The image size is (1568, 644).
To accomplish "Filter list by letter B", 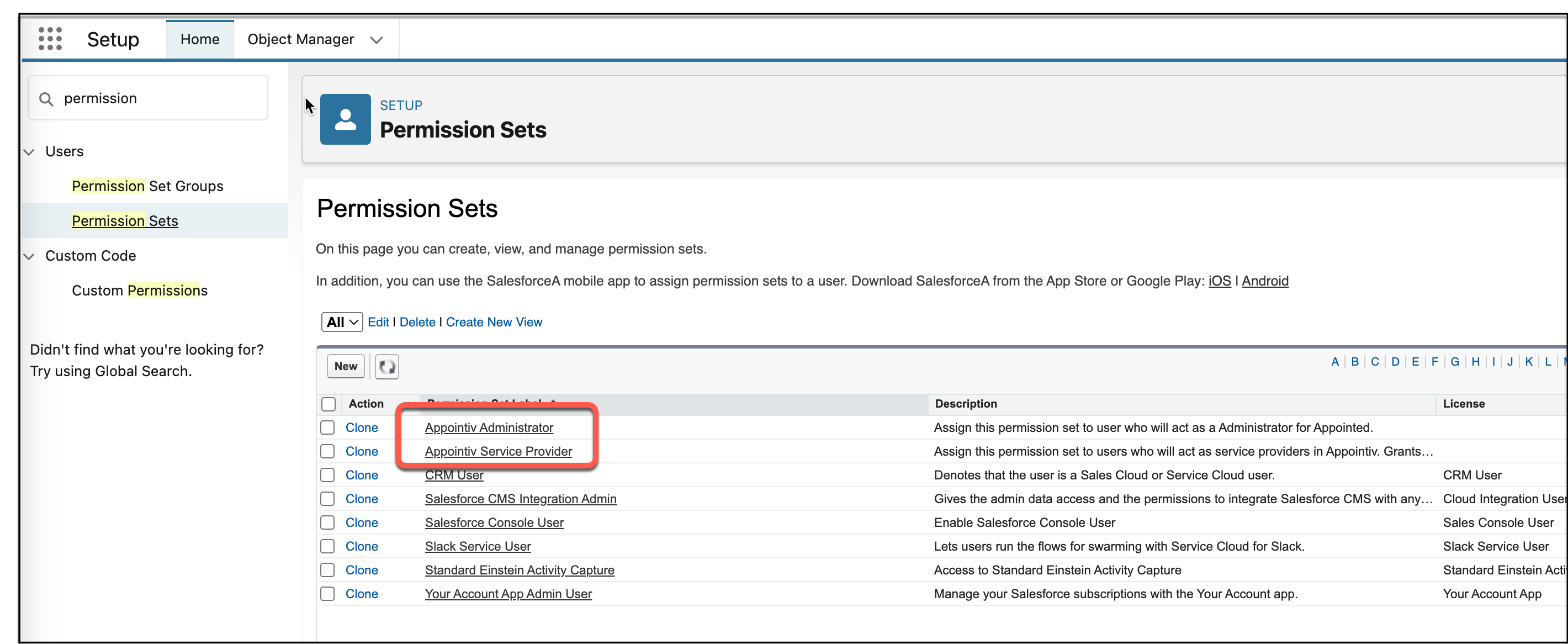I will (1355, 362).
